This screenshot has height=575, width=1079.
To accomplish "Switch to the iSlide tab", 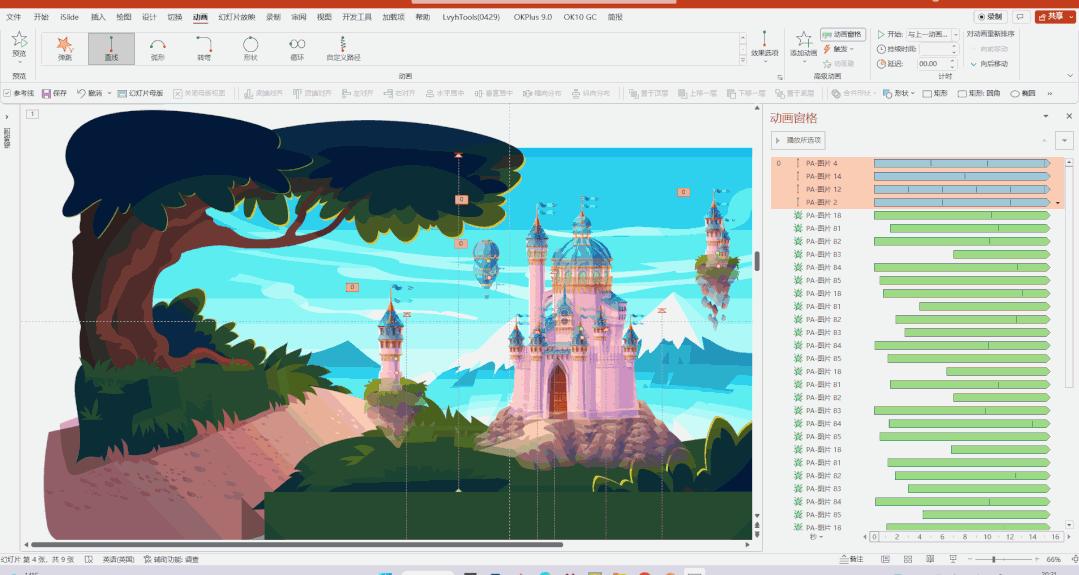I will [70, 17].
